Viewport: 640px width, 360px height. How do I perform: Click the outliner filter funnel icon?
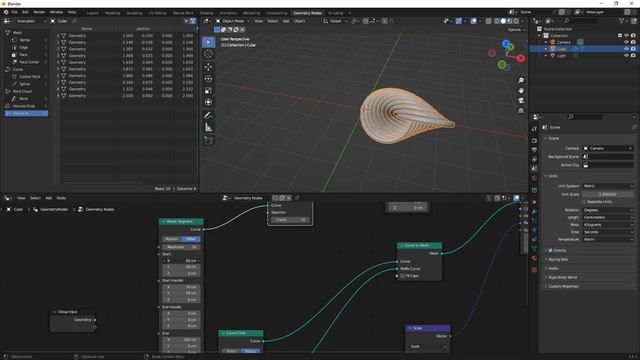[x=621, y=21]
